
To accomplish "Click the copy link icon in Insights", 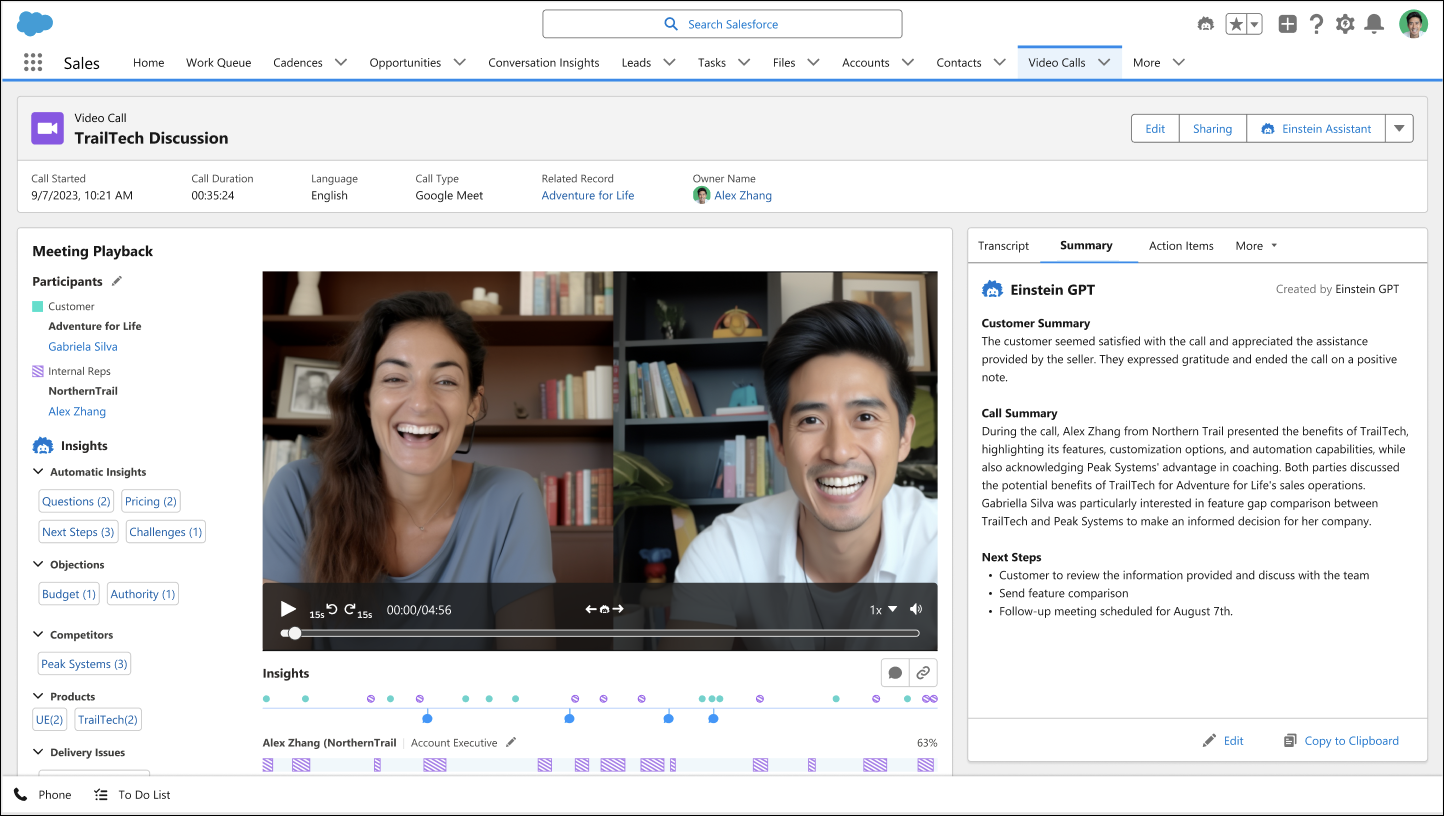I will tap(923, 673).
